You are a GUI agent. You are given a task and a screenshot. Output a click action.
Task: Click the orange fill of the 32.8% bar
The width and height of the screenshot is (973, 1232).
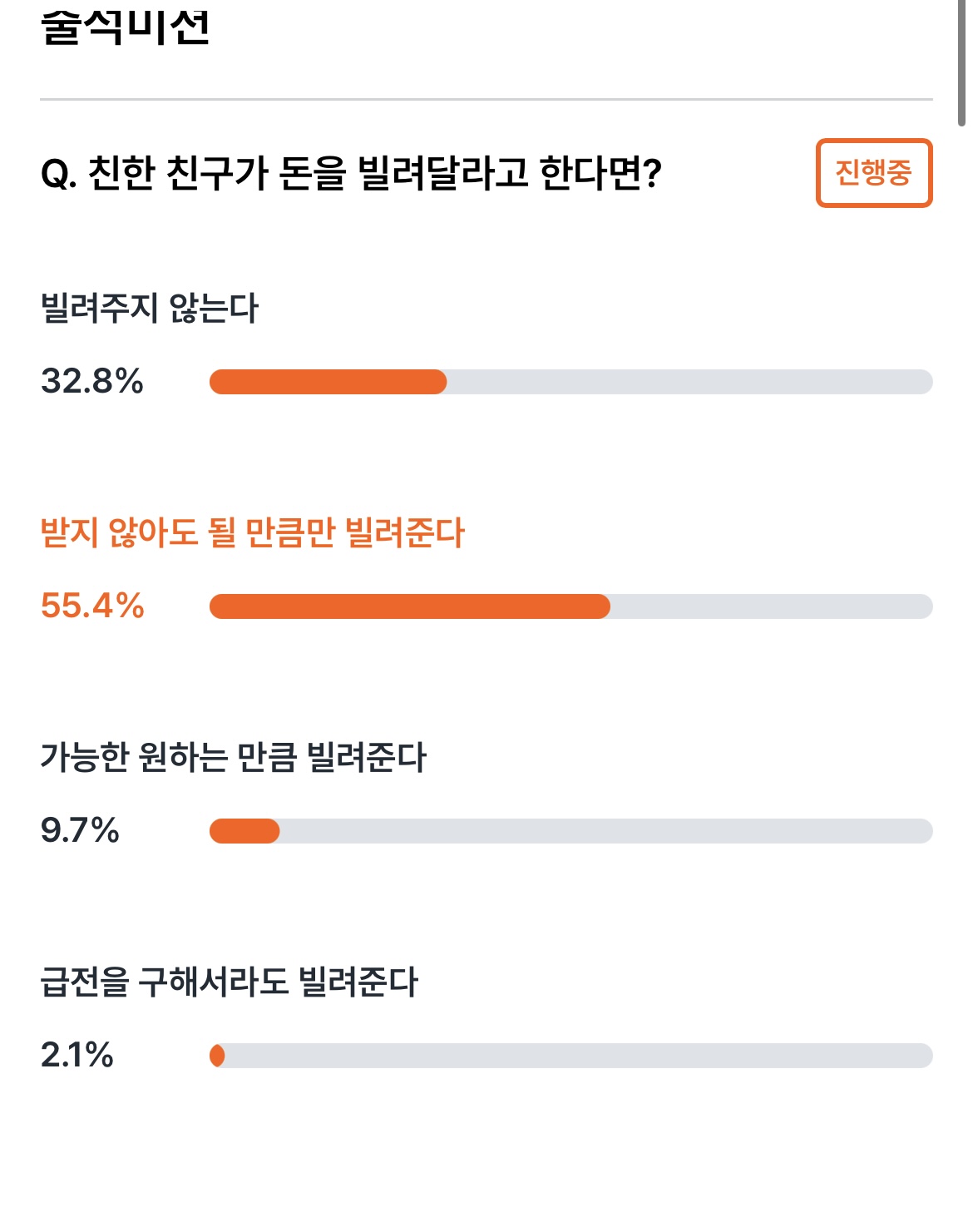[328, 382]
